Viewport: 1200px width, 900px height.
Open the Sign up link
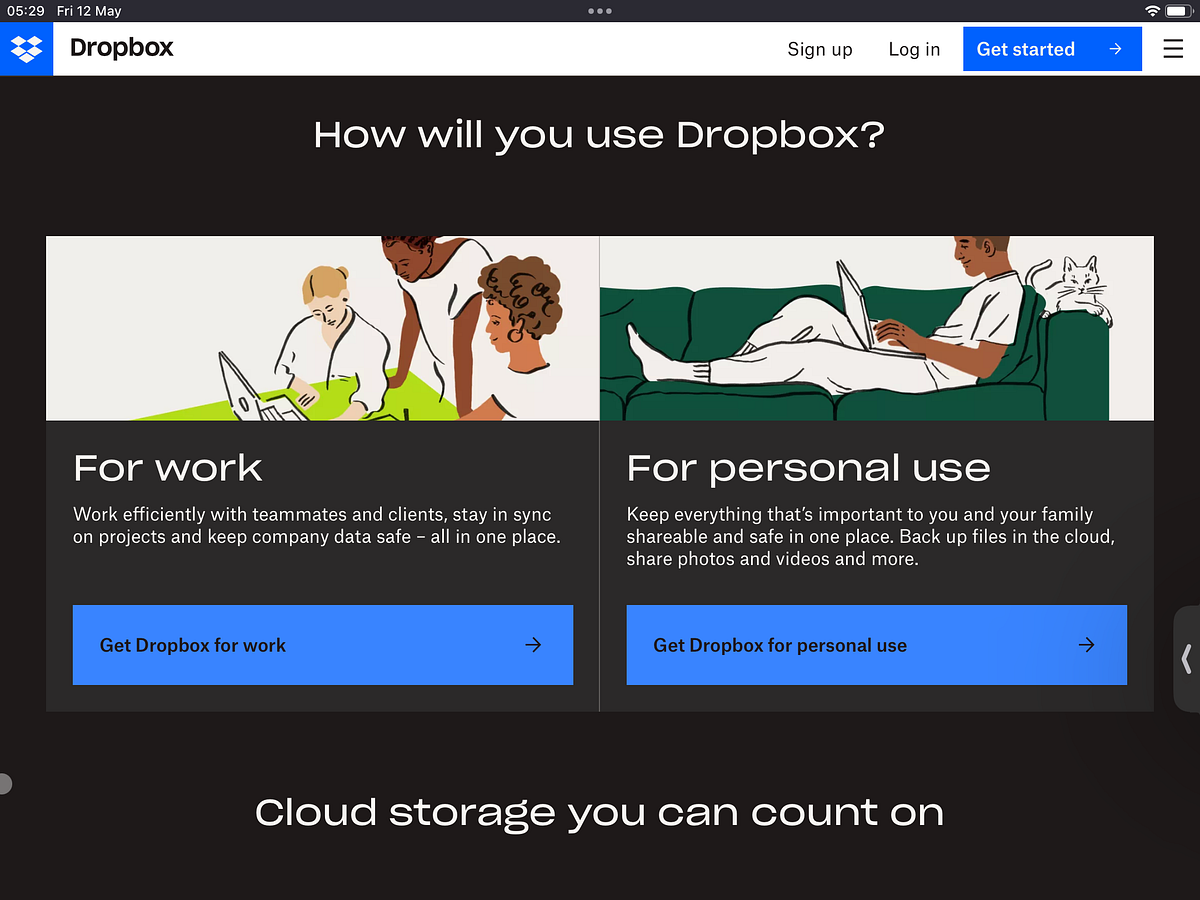[820, 49]
